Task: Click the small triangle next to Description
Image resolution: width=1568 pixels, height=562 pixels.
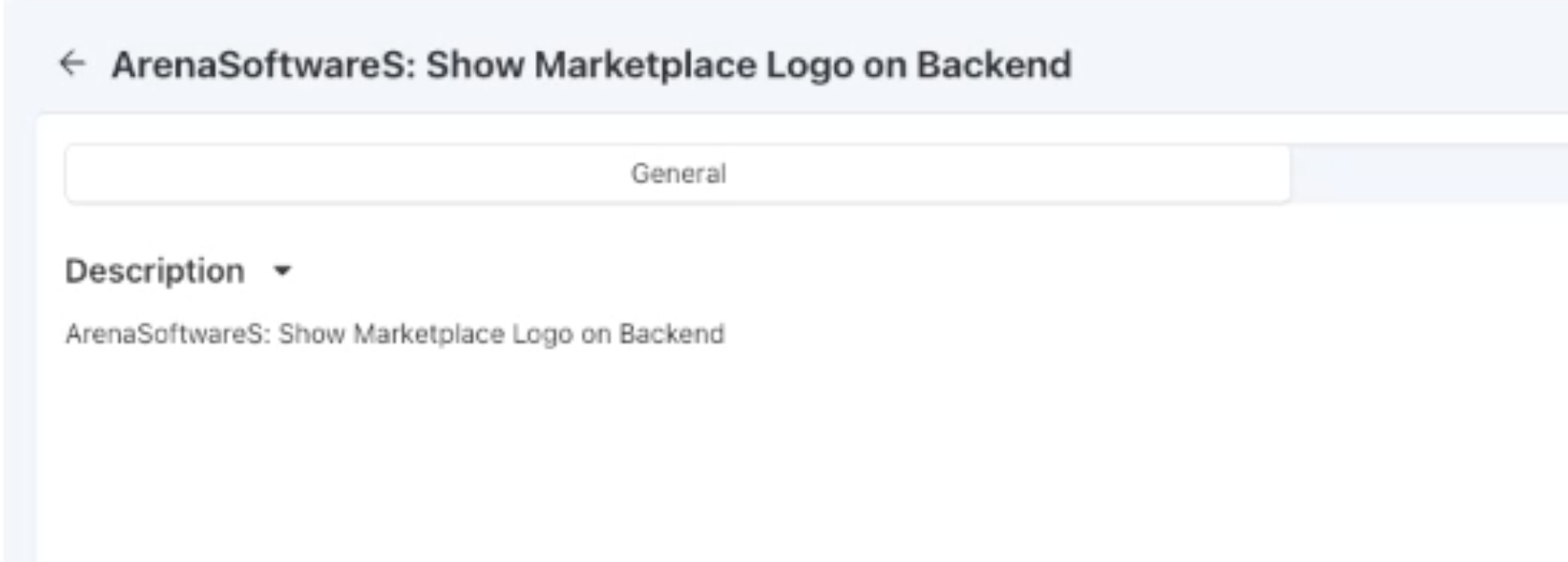Action: coord(282,270)
